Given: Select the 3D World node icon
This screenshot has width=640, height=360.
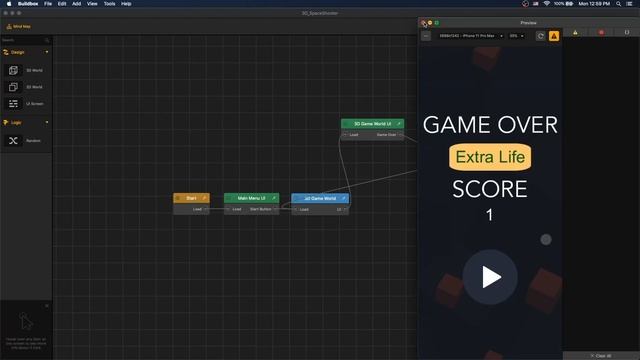Looking at the screenshot, I should click(x=13, y=70).
